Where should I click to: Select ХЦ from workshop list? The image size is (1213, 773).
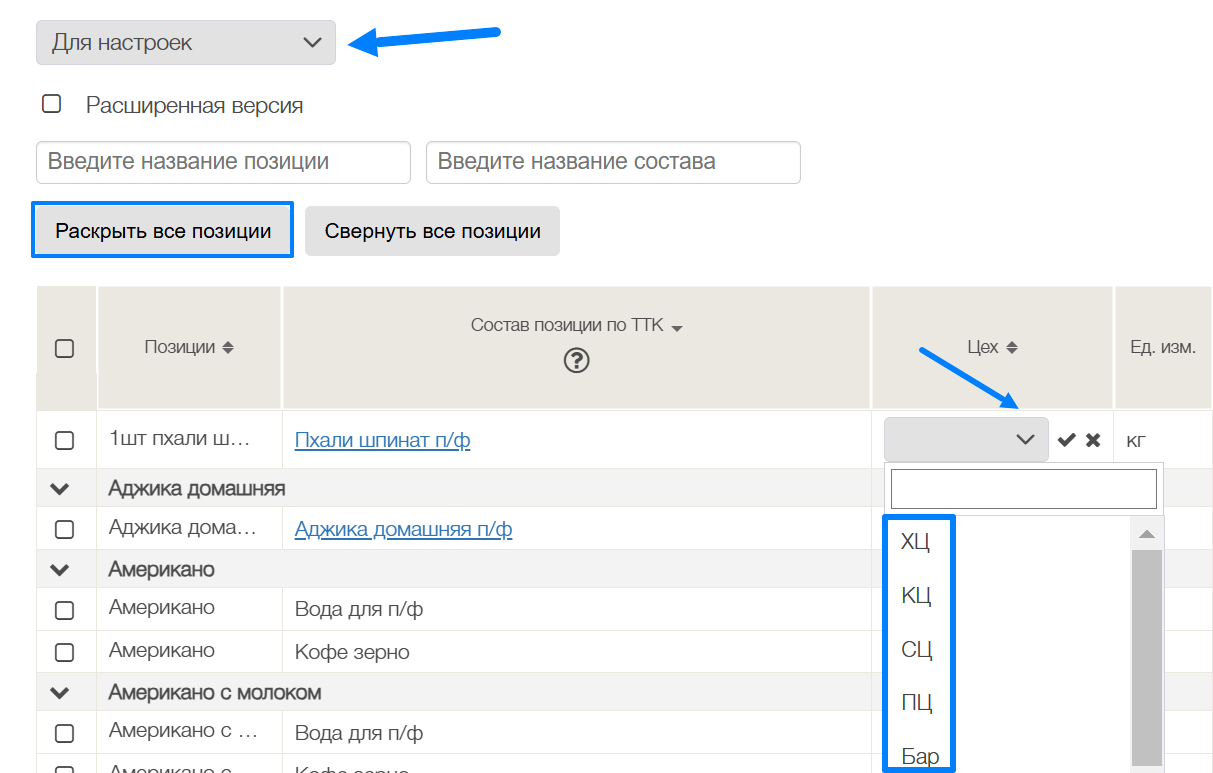(x=916, y=542)
